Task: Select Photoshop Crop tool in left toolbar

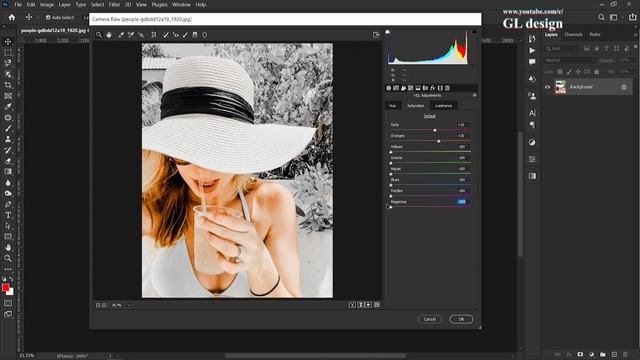Action: coord(8,85)
